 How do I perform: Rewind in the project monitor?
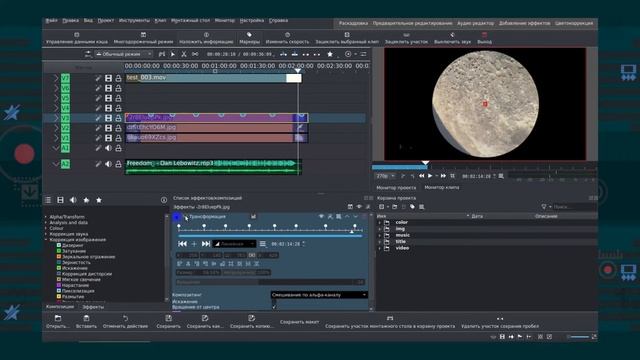(421, 176)
